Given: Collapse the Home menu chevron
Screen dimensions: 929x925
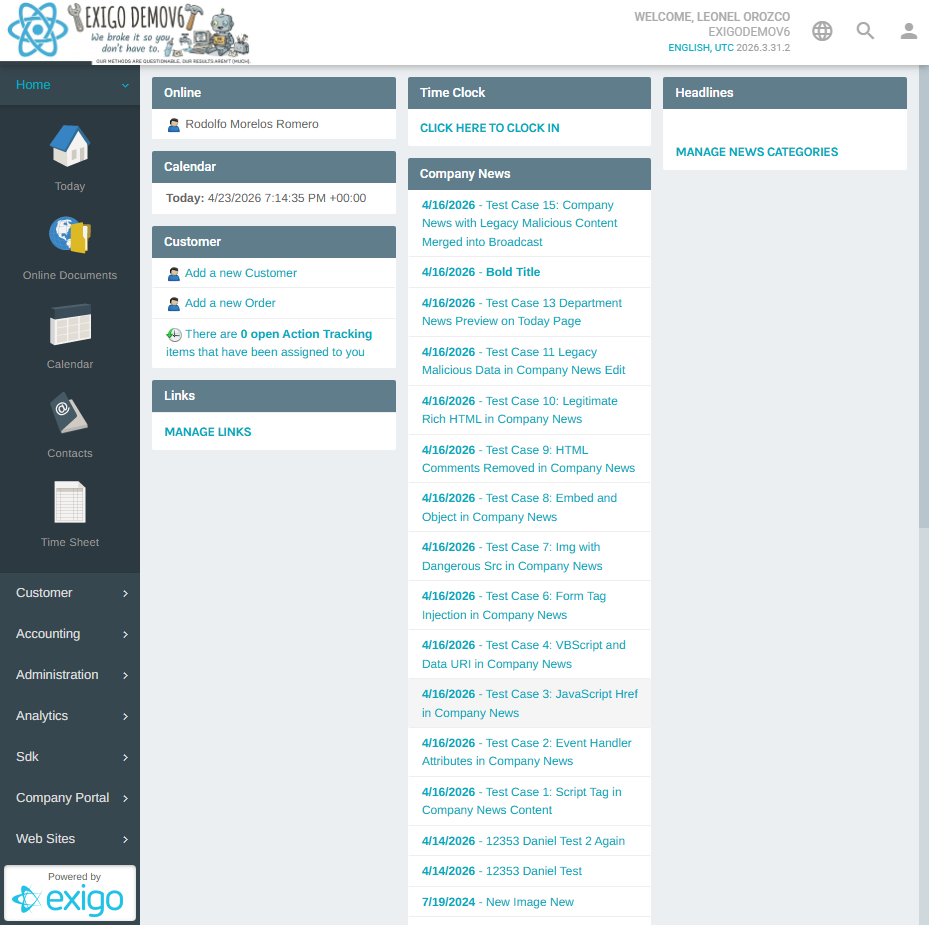Looking at the screenshot, I should click(x=125, y=85).
